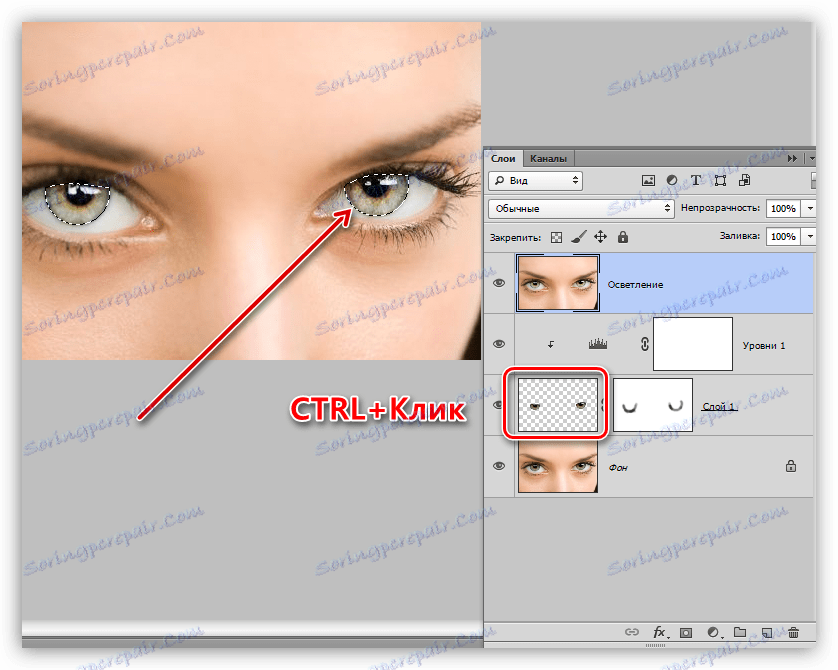Viewport: 838px width, 670px height.
Task: Lock image pixels brush icon
Action: click(x=579, y=237)
